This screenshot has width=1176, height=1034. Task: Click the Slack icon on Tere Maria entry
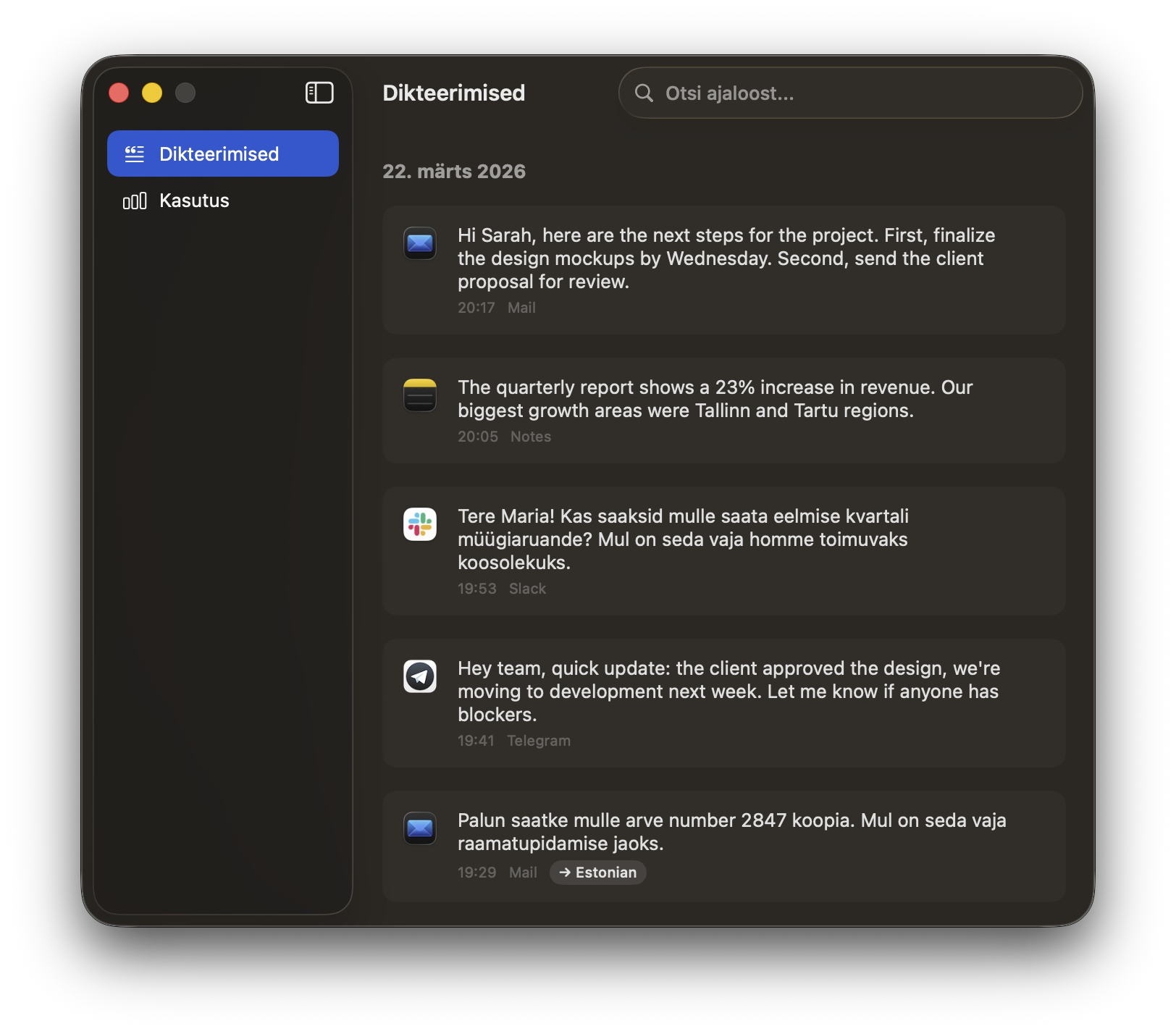coord(420,524)
